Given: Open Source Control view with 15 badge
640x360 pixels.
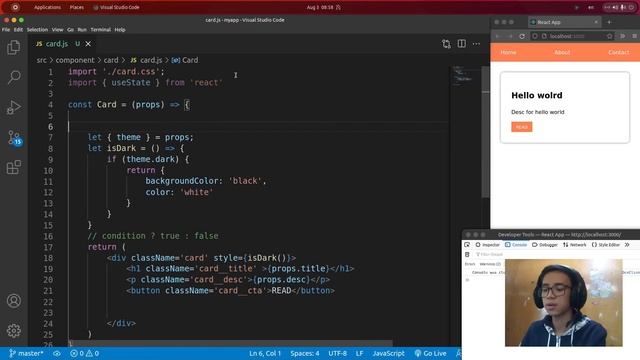Looking at the screenshot, I should point(14,138).
